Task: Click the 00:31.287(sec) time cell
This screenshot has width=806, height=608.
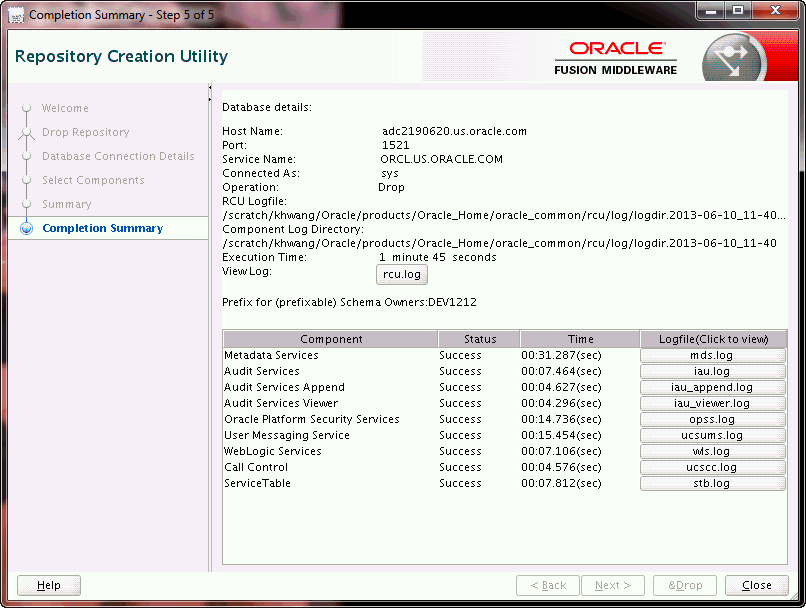Action: pos(561,355)
